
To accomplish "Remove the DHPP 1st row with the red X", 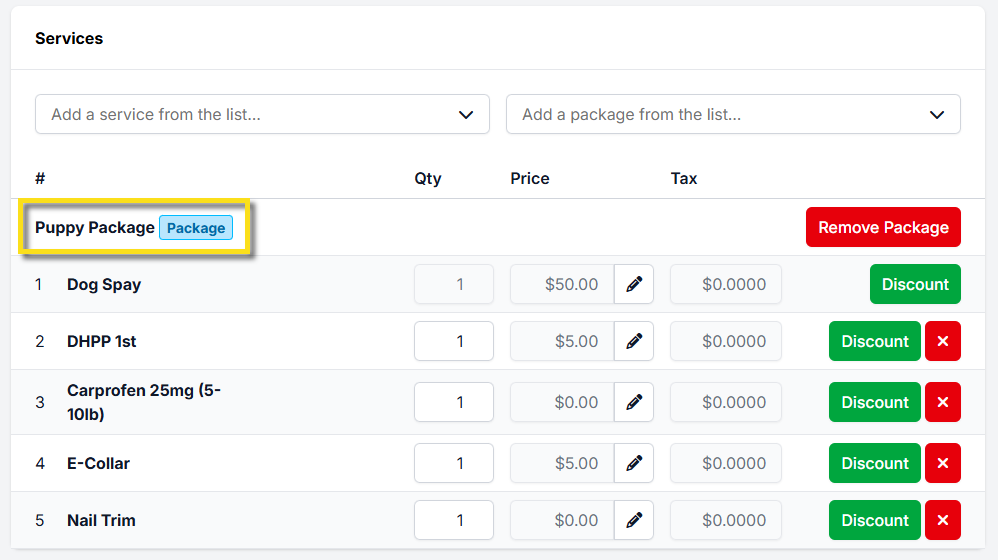I will coord(943,341).
